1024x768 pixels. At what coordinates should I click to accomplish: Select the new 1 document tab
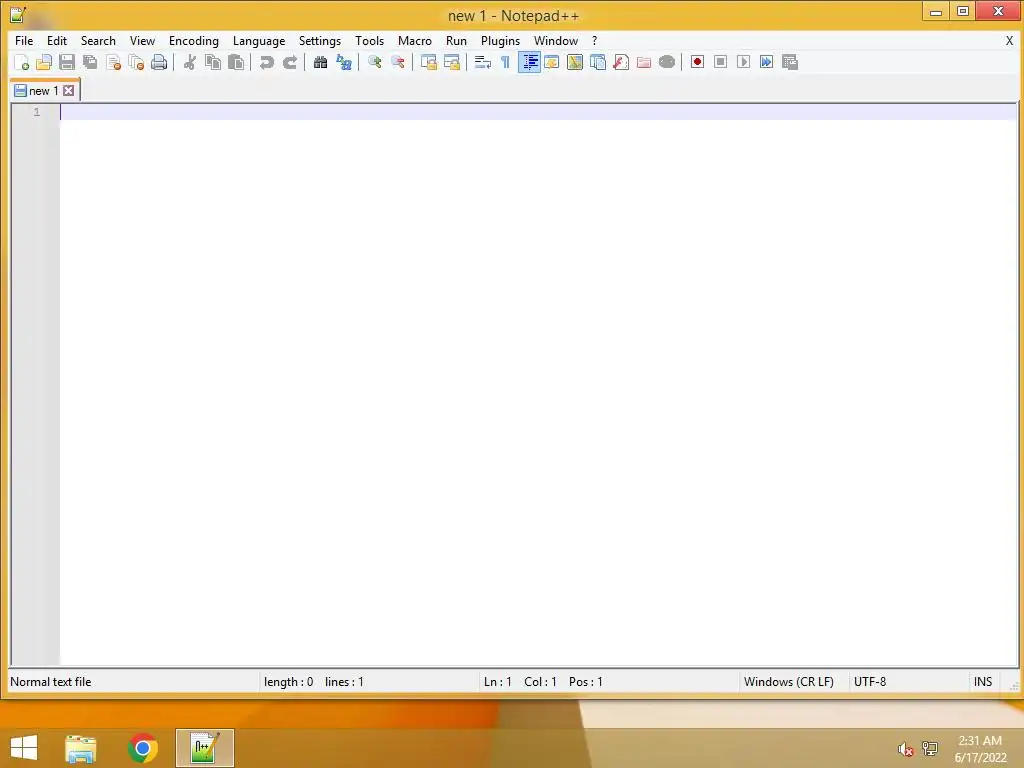pyautogui.click(x=44, y=91)
